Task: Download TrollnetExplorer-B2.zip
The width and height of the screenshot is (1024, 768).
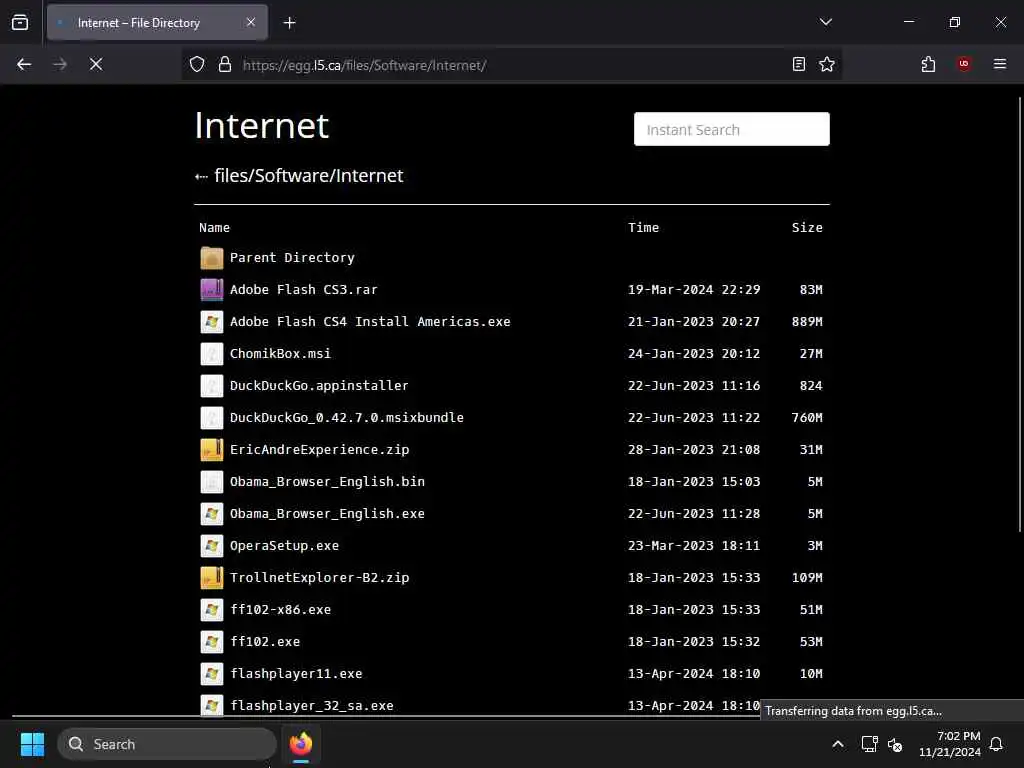Action: coord(319,577)
